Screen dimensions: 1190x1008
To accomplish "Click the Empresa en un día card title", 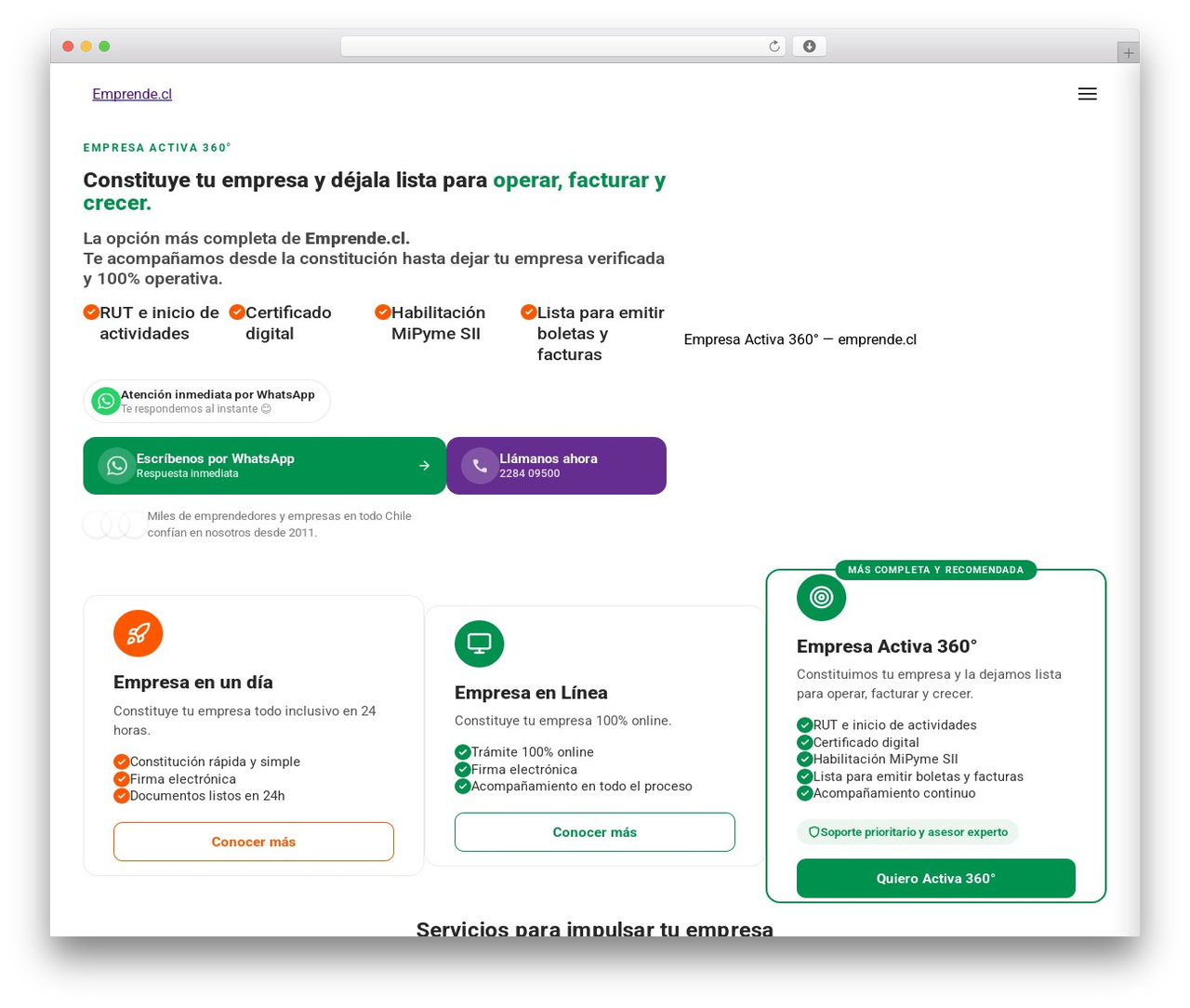I will pos(193,683).
